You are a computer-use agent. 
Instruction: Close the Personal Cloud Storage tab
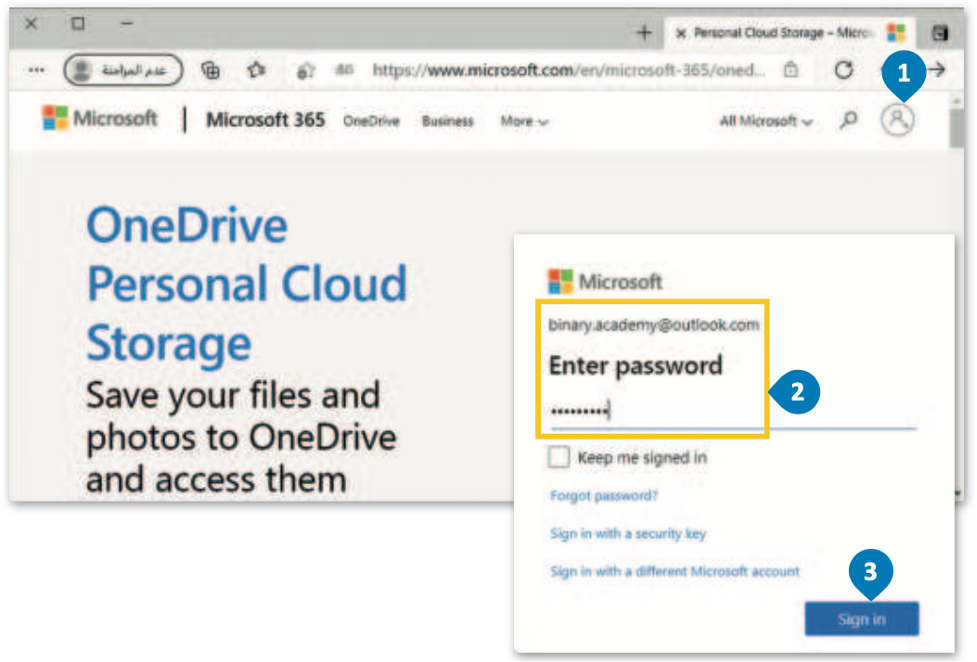tap(681, 33)
